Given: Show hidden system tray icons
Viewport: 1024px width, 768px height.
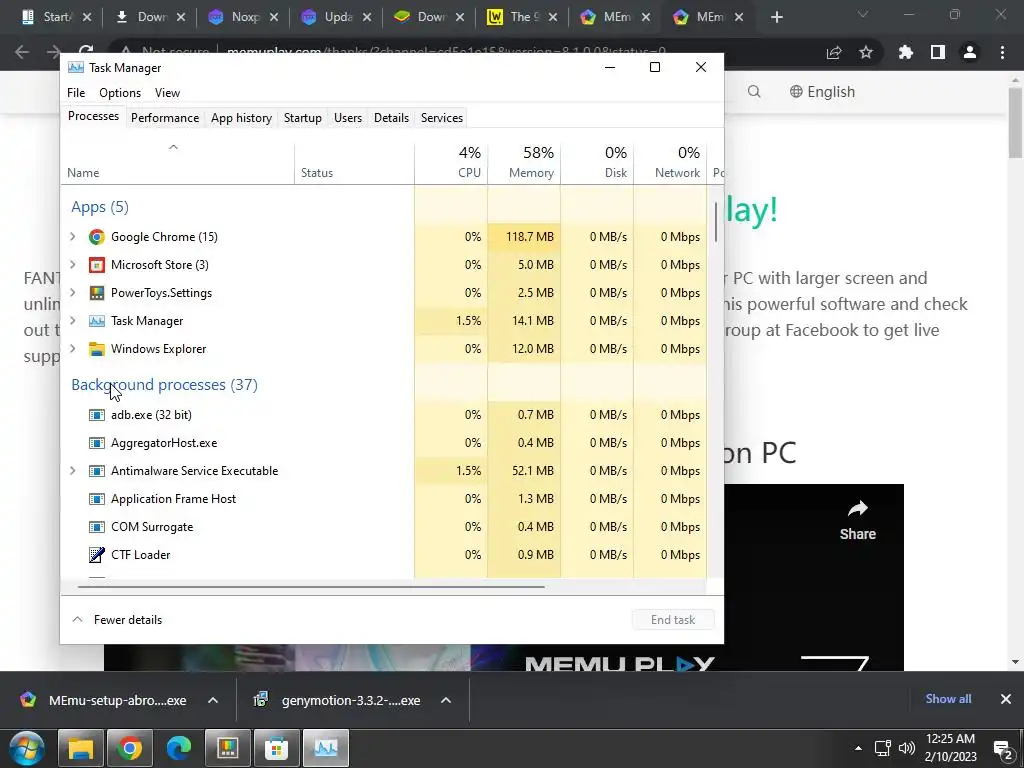Looking at the screenshot, I should (858, 748).
